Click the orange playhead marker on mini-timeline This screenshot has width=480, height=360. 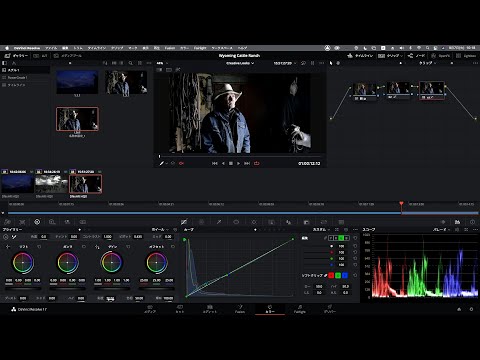pyautogui.click(x=401, y=203)
